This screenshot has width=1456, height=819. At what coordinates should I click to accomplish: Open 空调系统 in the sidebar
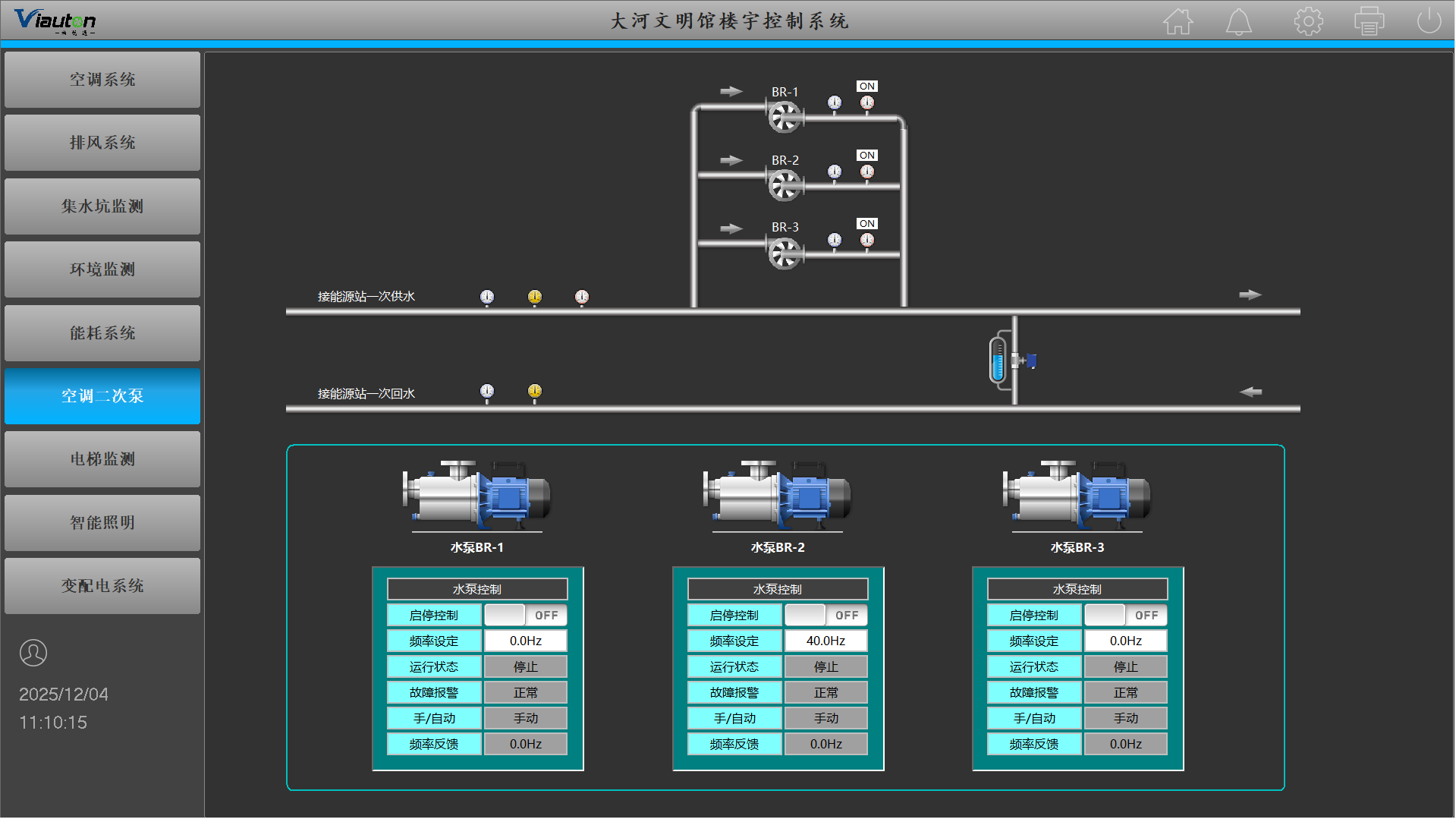pos(102,80)
